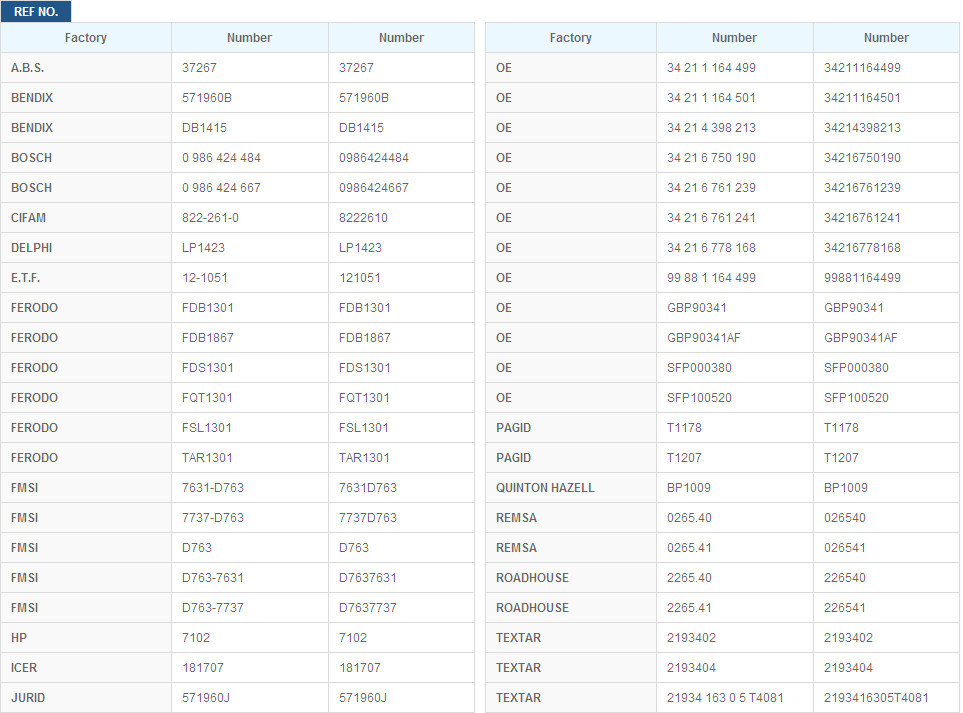Select the CIFAM factory row label
The image size is (963, 713).
tap(29, 218)
